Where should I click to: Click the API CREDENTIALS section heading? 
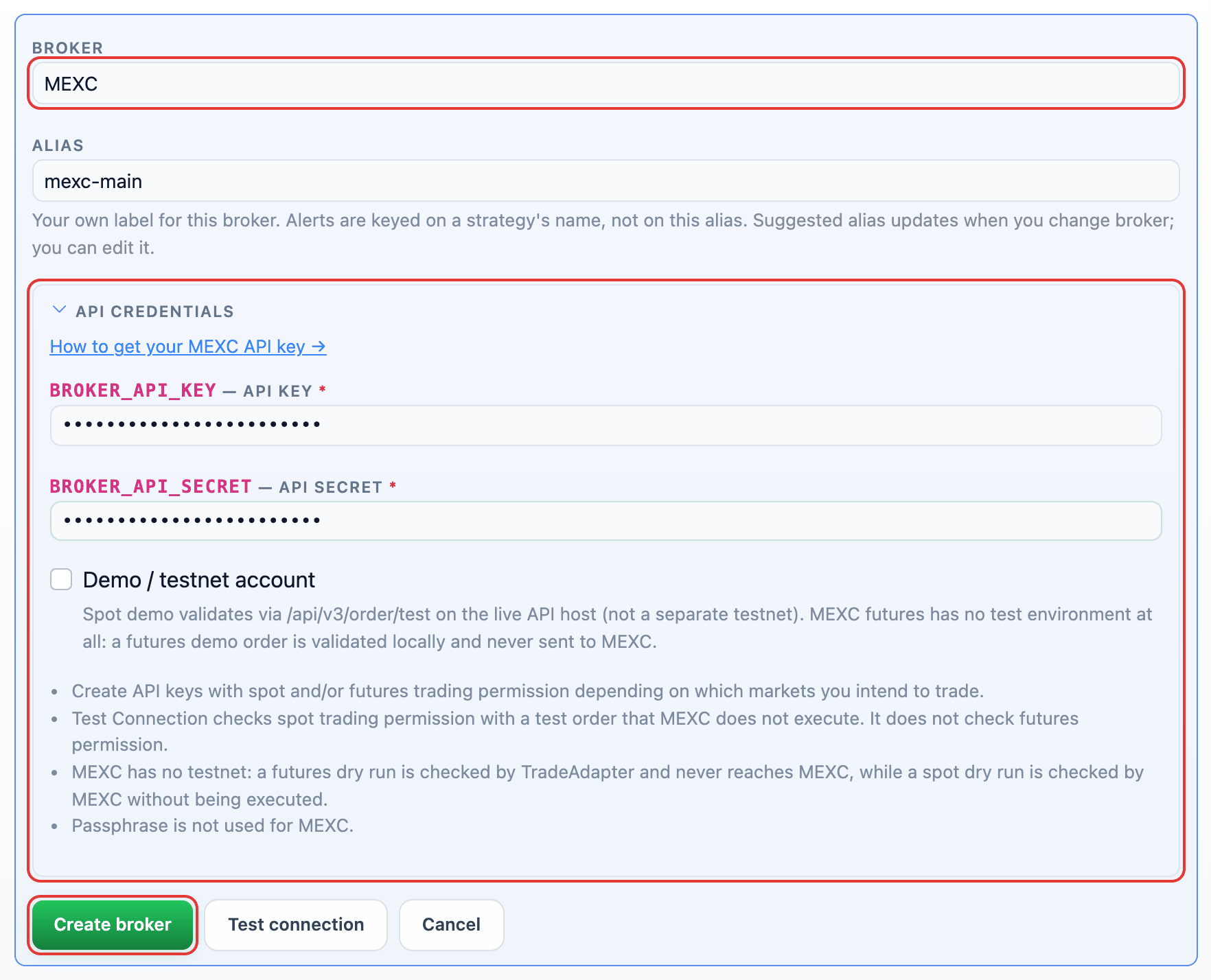pyautogui.click(x=154, y=312)
